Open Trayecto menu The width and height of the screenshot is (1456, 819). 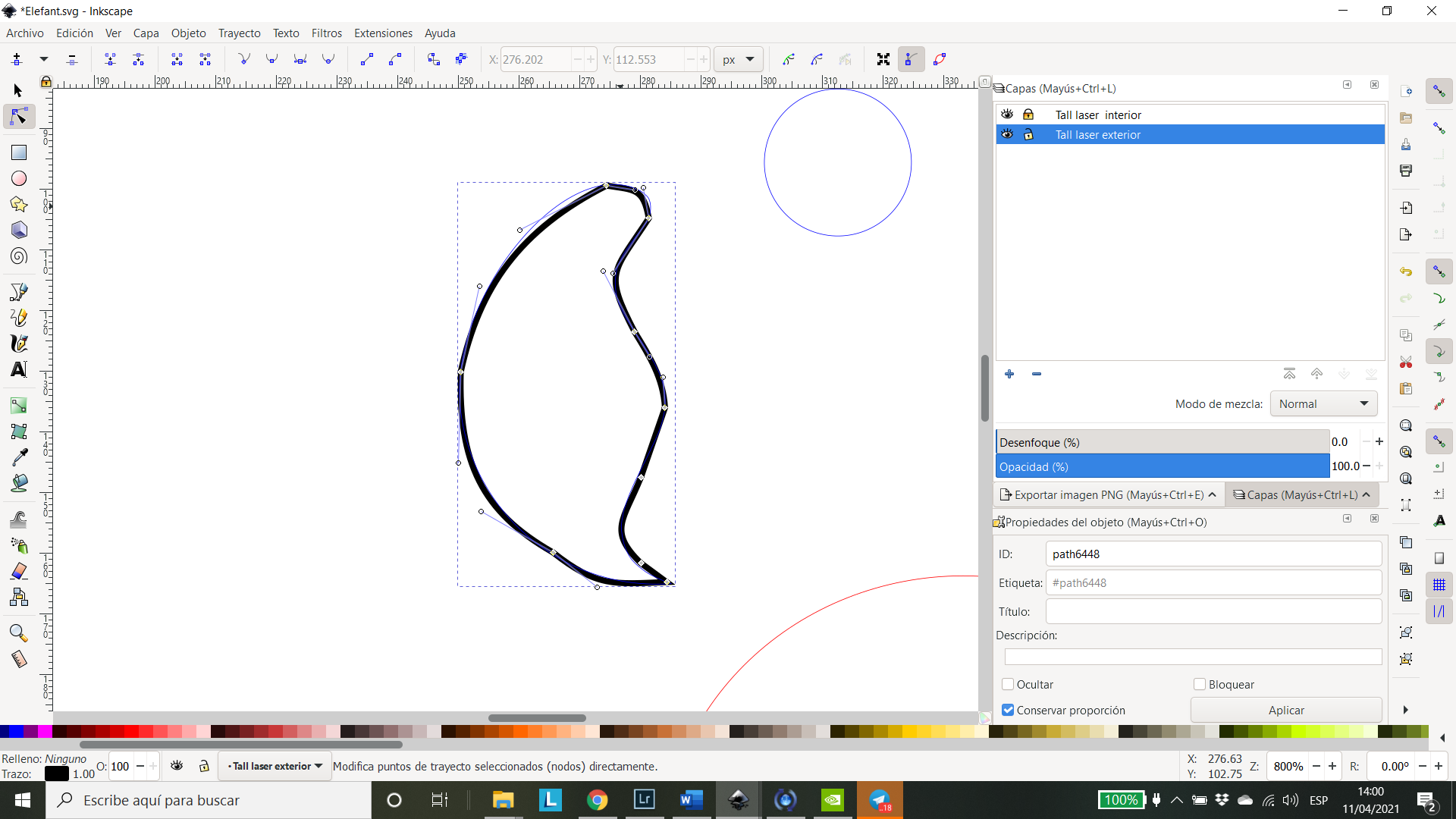coord(239,33)
